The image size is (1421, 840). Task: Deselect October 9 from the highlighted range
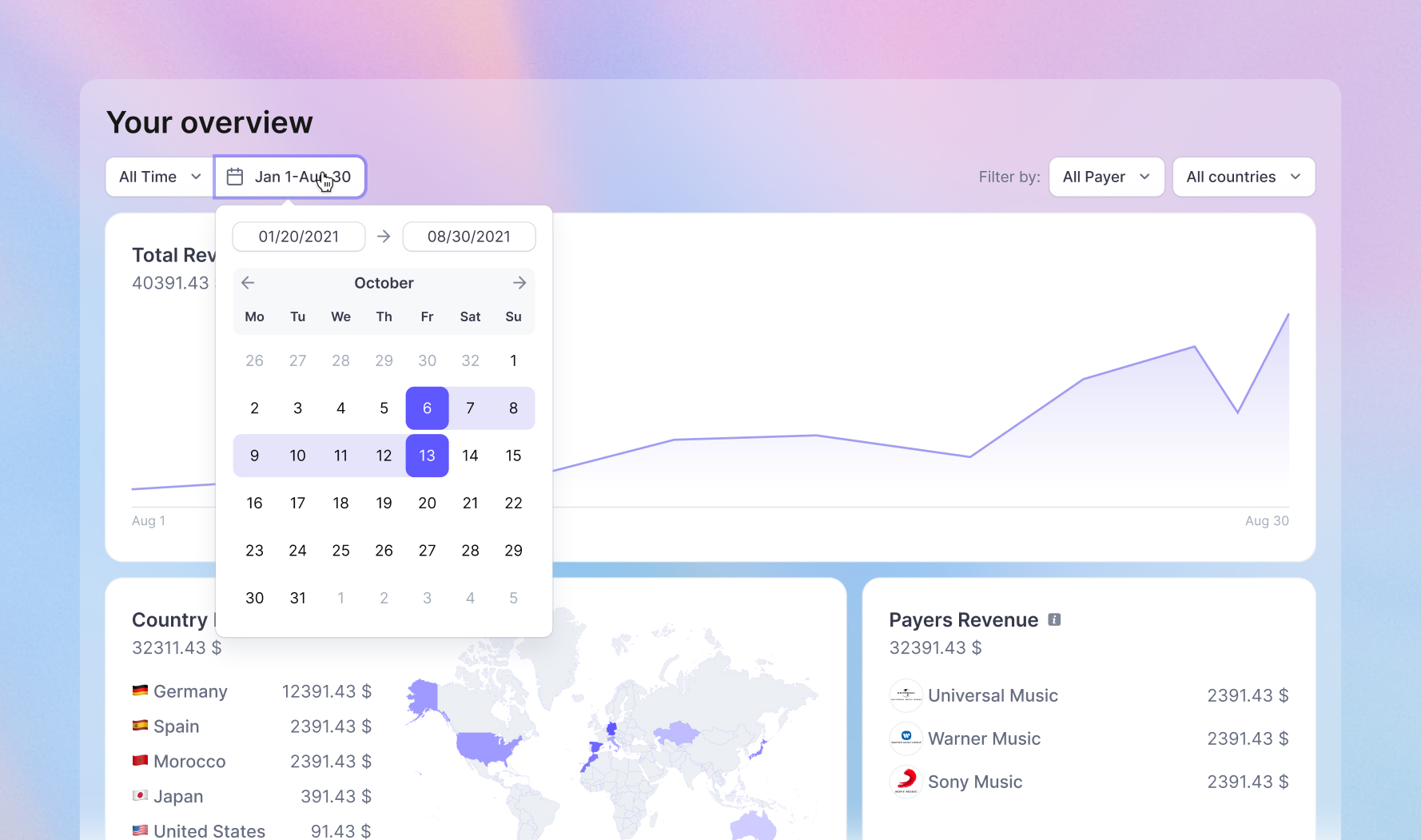click(254, 456)
